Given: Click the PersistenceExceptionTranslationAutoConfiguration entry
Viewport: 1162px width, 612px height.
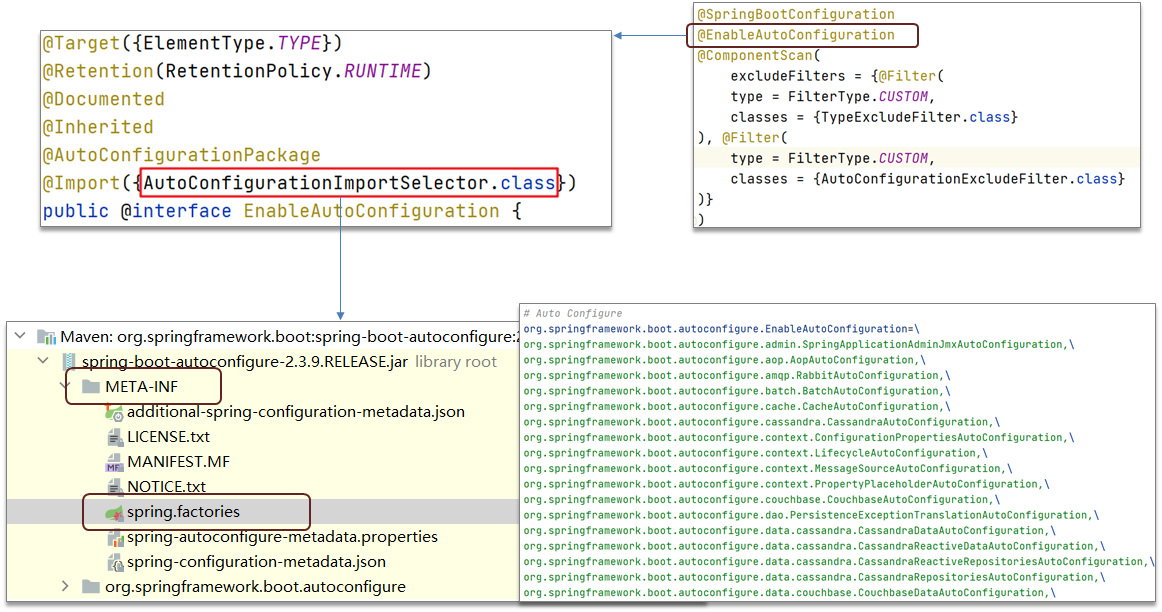Looking at the screenshot, I should click(x=811, y=516).
